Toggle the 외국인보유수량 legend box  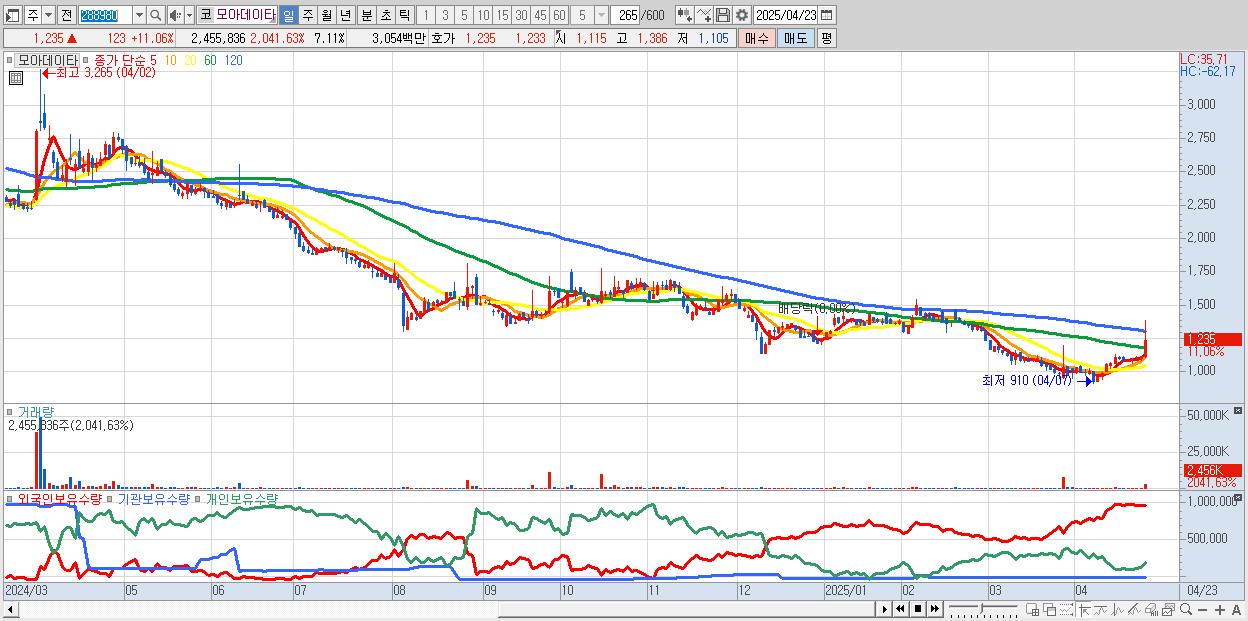pos(11,498)
